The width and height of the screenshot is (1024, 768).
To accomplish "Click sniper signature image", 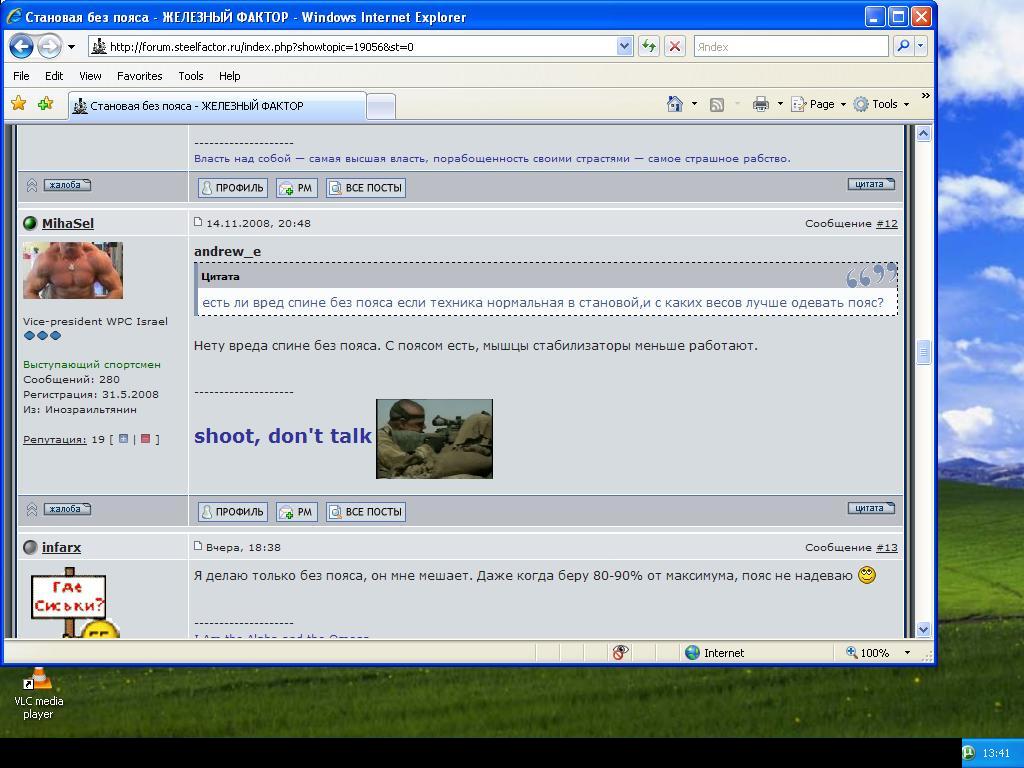I will coord(434,439).
